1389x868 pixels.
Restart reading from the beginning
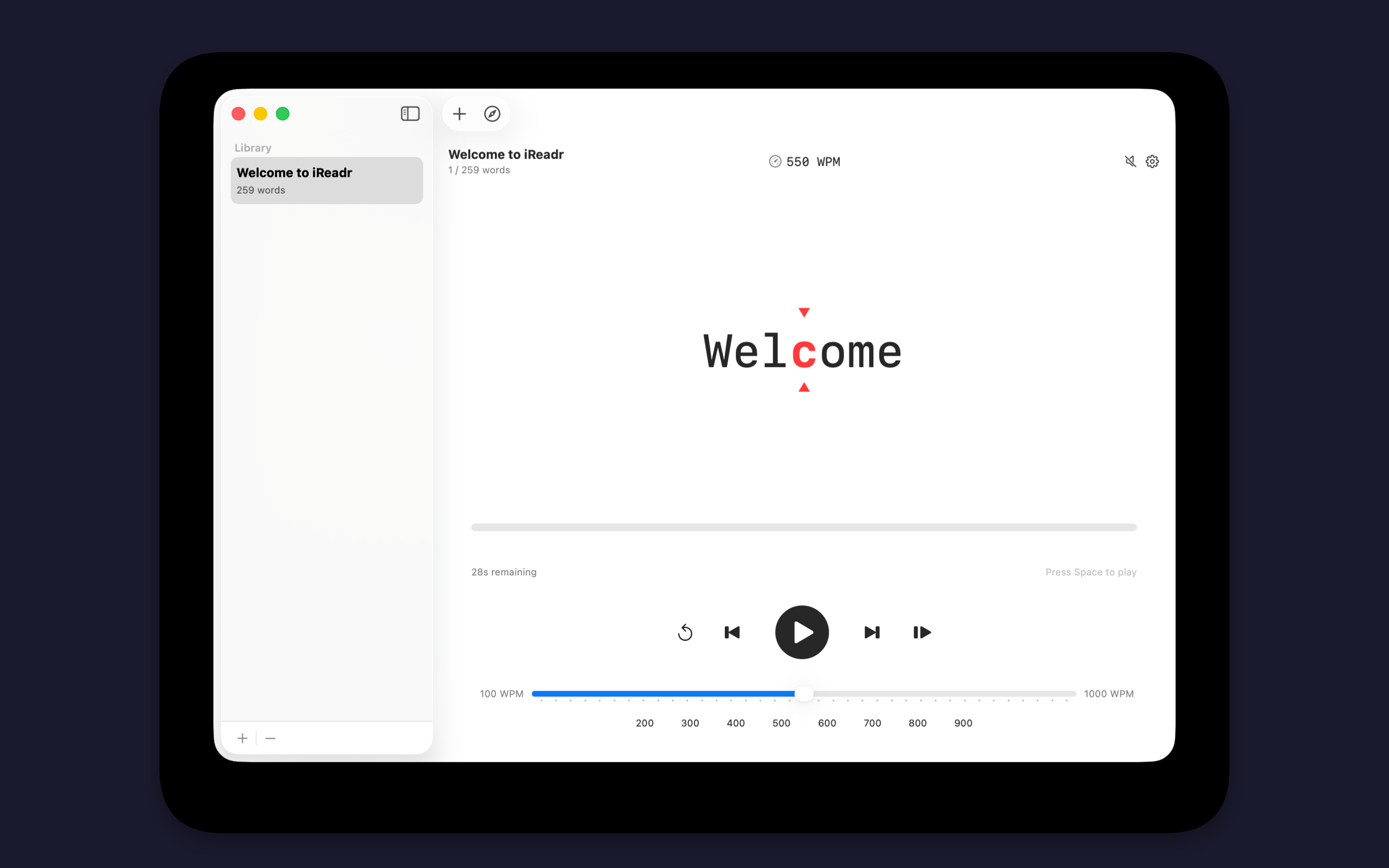click(x=686, y=632)
